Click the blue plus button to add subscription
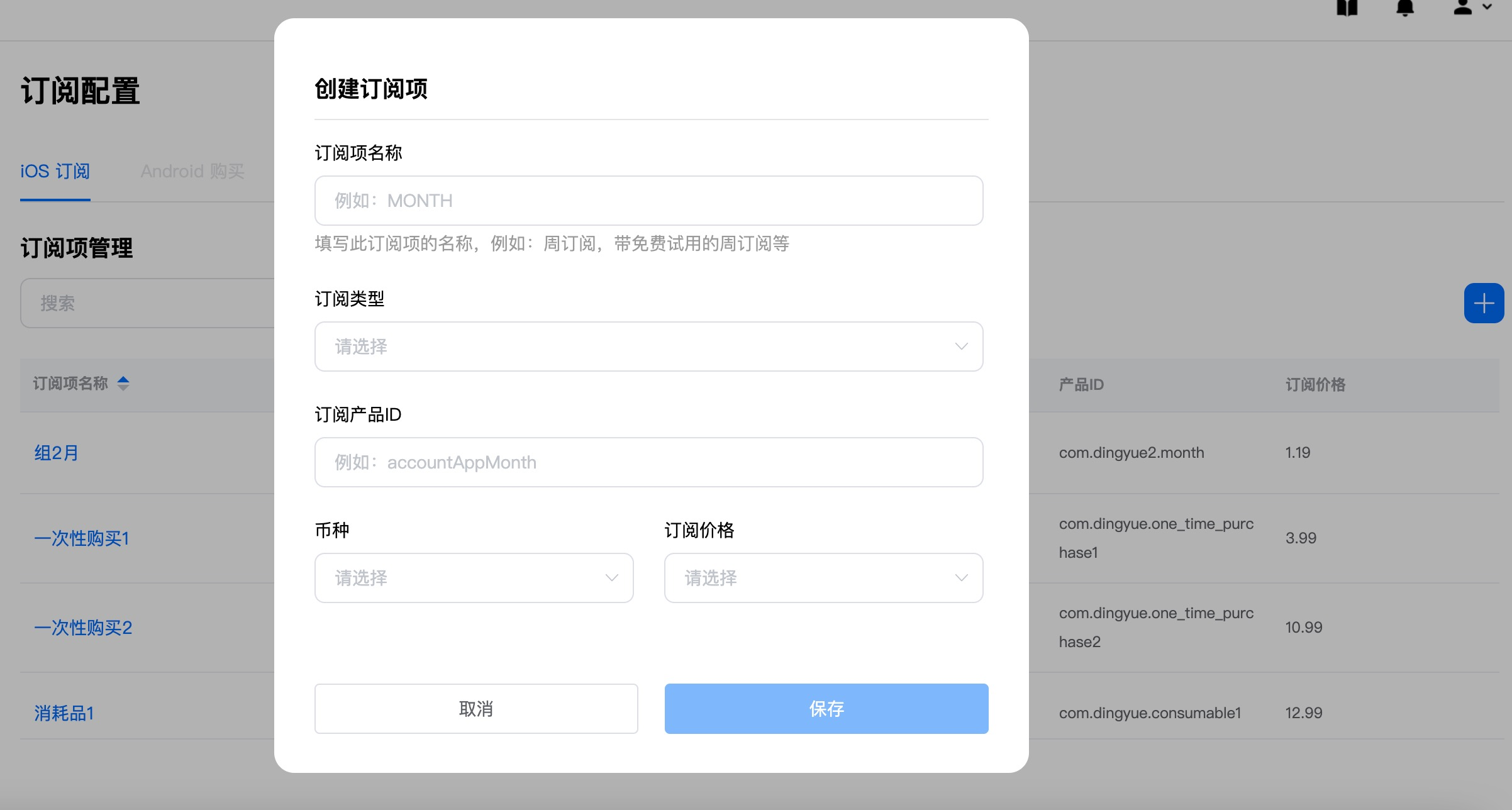Image resolution: width=1512 pixels, height=810 pixels. (1484, 303)
